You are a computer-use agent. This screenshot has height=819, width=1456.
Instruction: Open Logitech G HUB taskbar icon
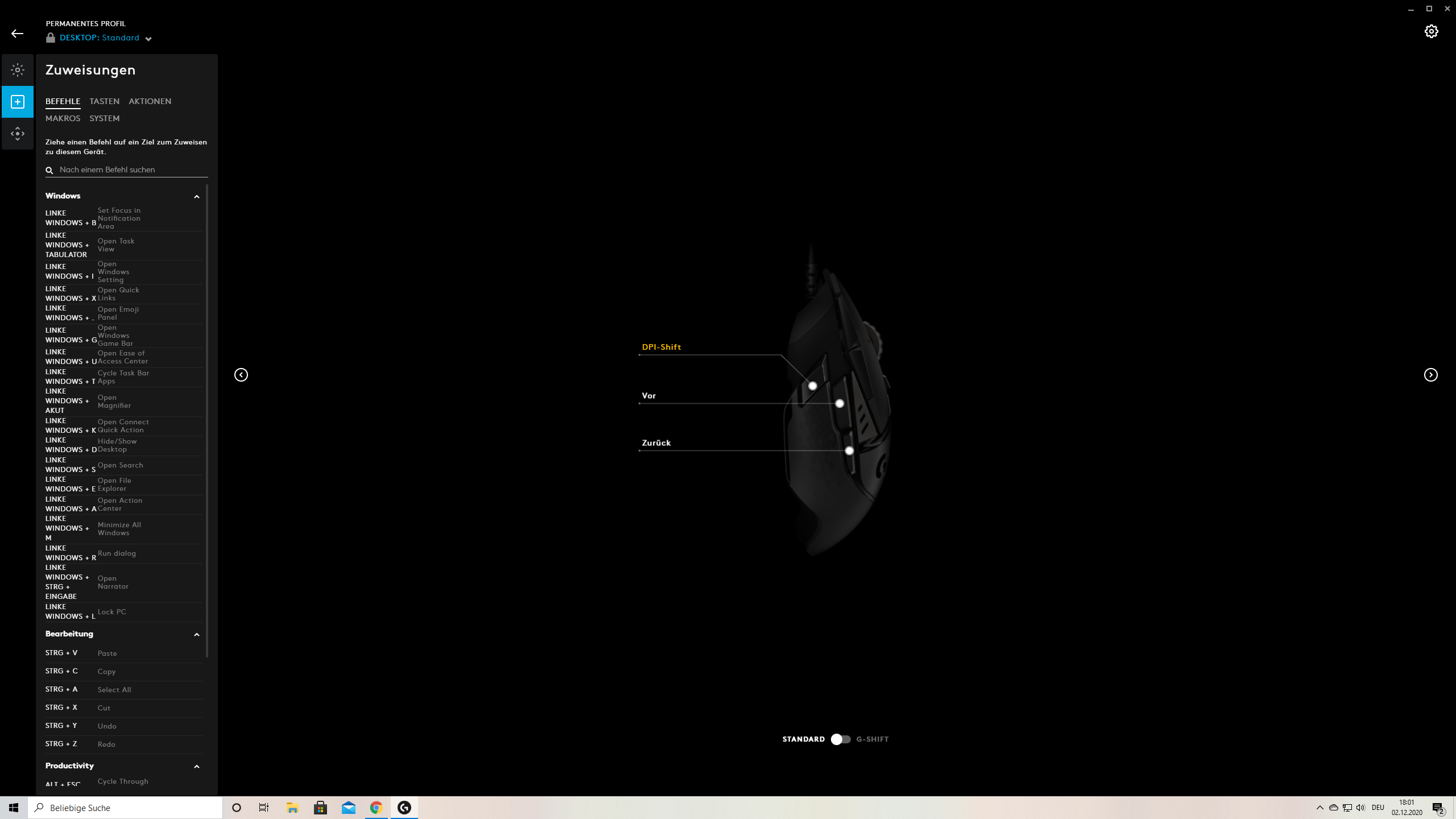(404, 808)
